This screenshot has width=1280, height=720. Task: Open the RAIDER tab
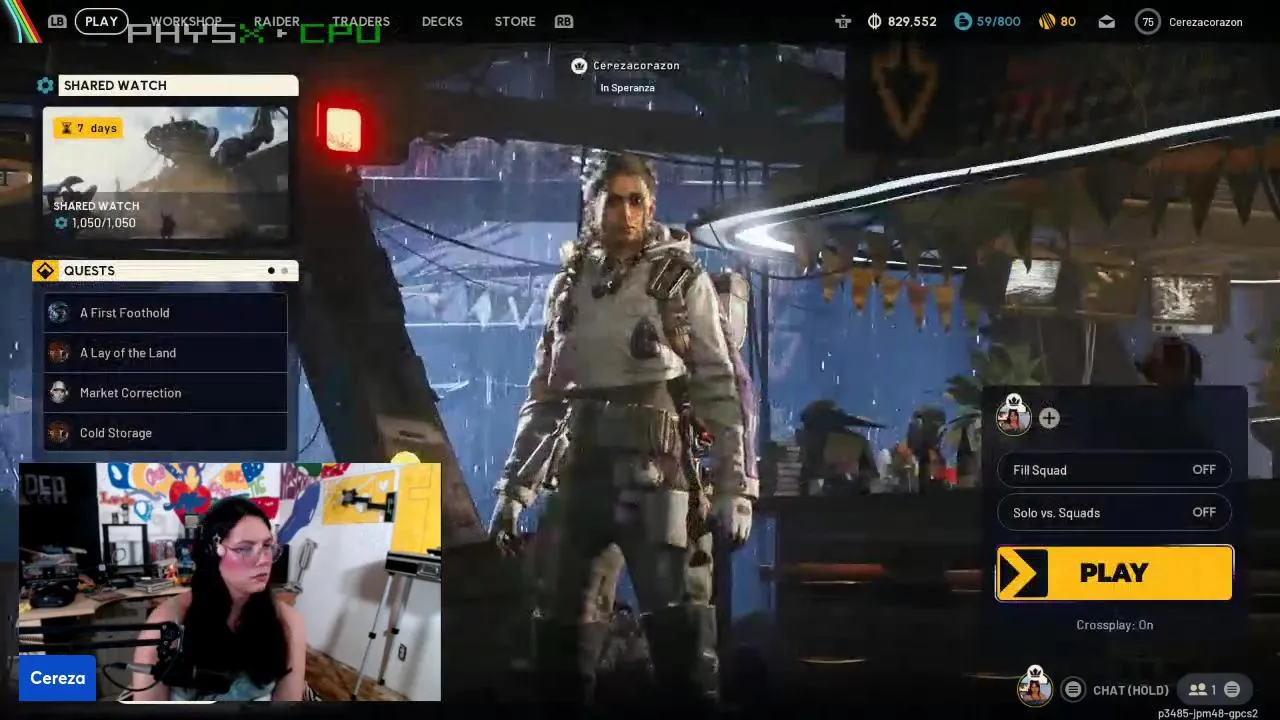(x=277, y=21)
